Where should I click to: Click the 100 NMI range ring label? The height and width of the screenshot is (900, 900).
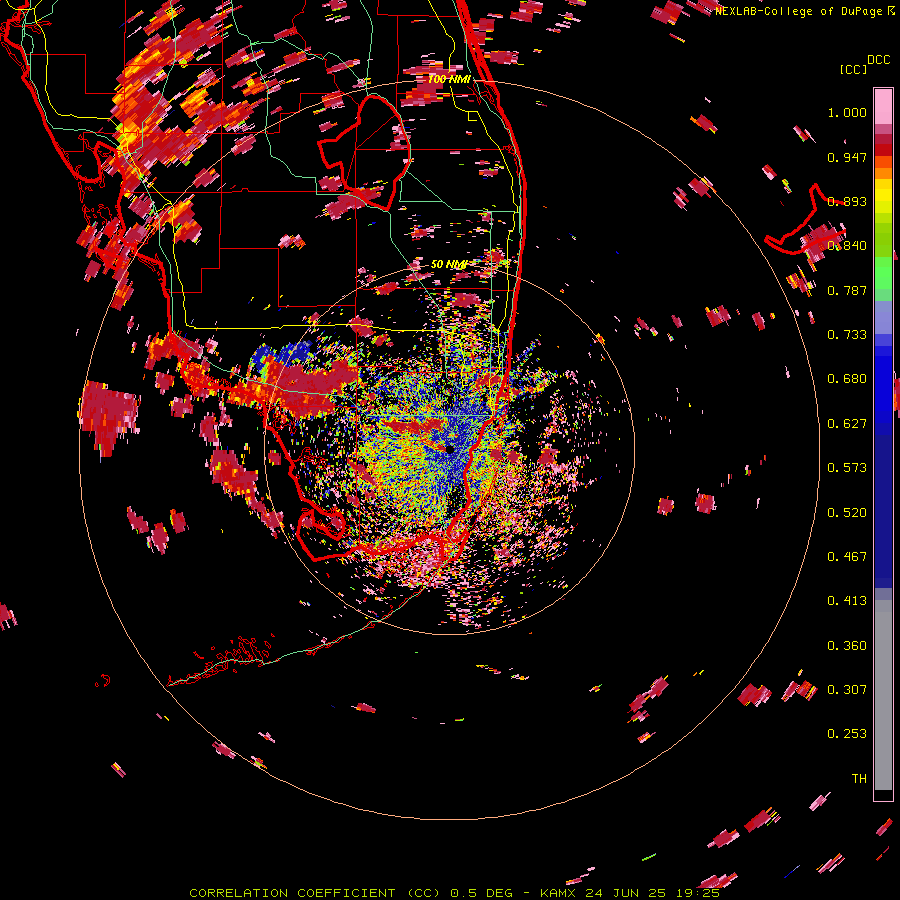pos(449,79)
